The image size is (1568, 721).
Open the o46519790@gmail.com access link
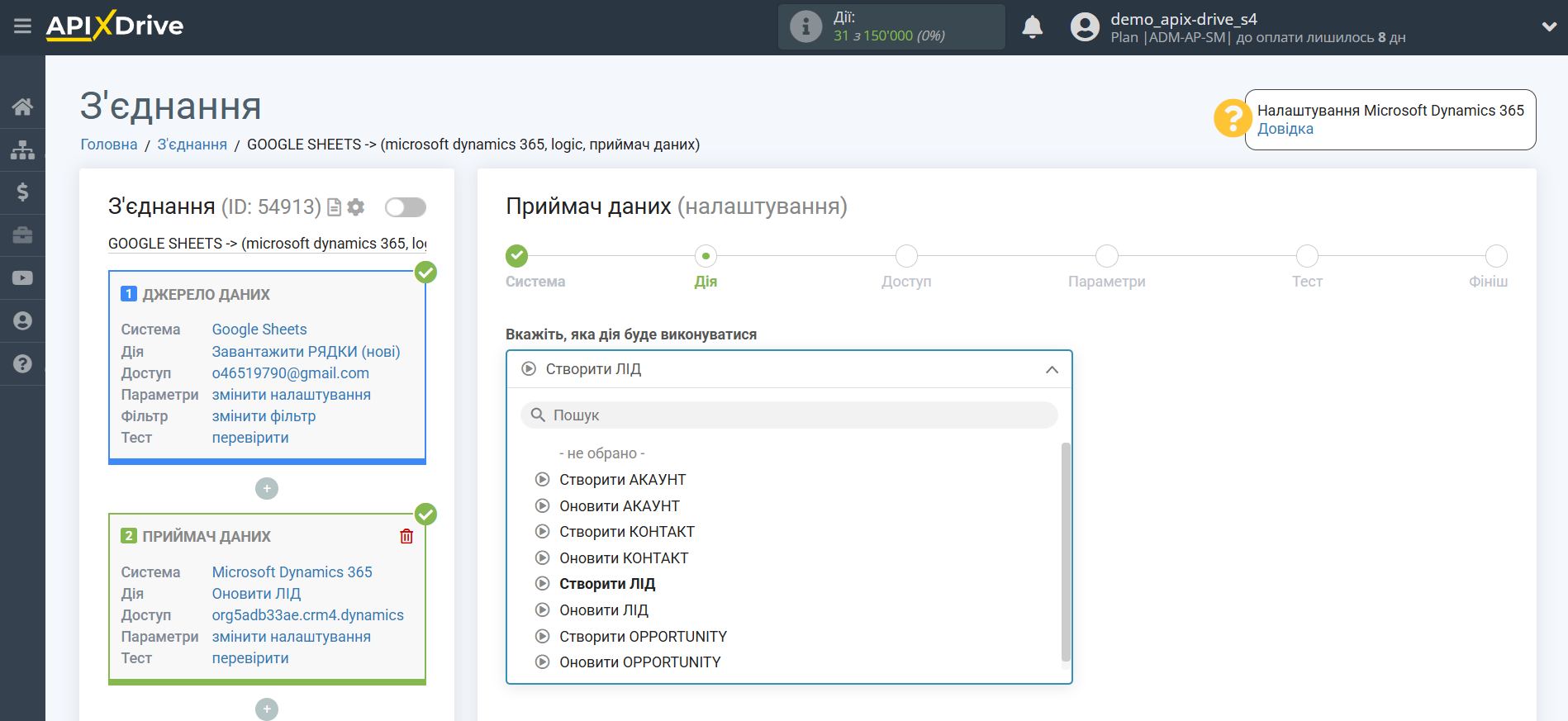[291, 373]
